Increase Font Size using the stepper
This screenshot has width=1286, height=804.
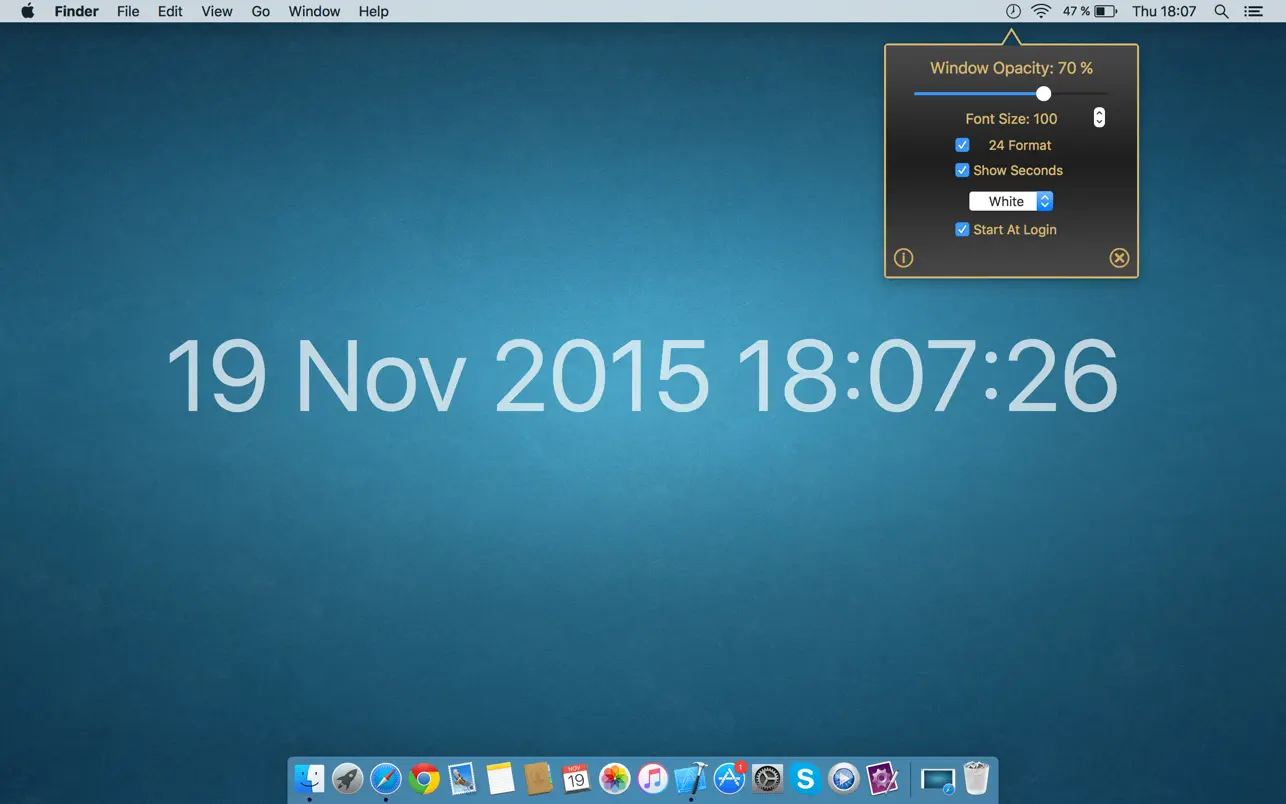click(1098, 113)
